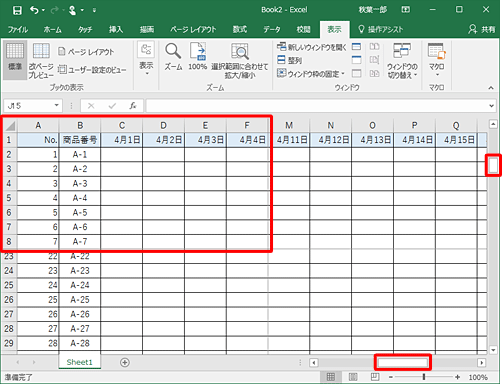This screenshot has width=502, height=384.
Task: Click 選択範囲に合わせて拡大/縮小 zoom to selection
Action: click(240, 61)
